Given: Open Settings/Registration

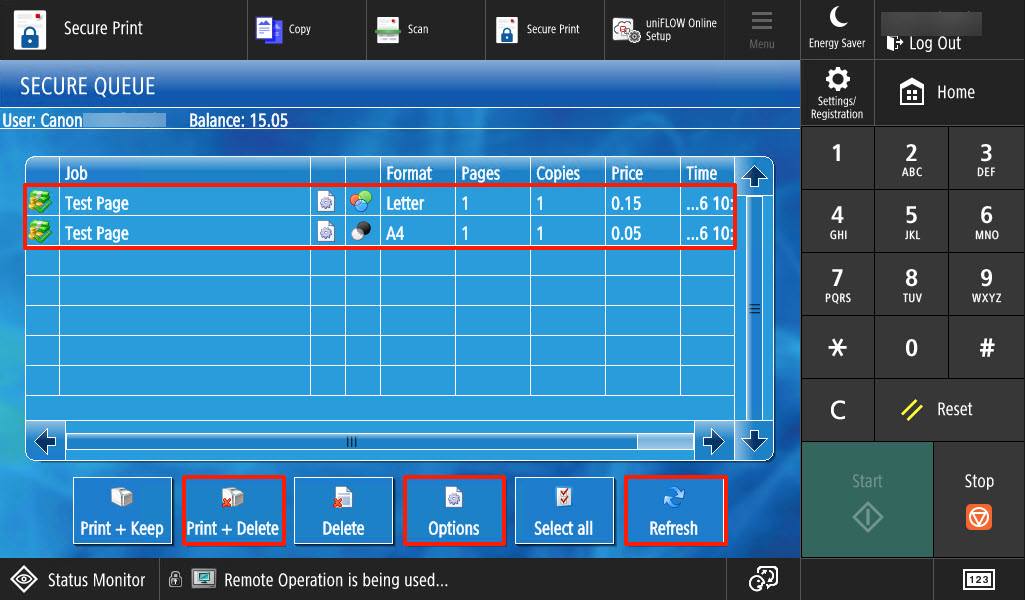Looking at the screenshot, I should click(x=837, y=93).
